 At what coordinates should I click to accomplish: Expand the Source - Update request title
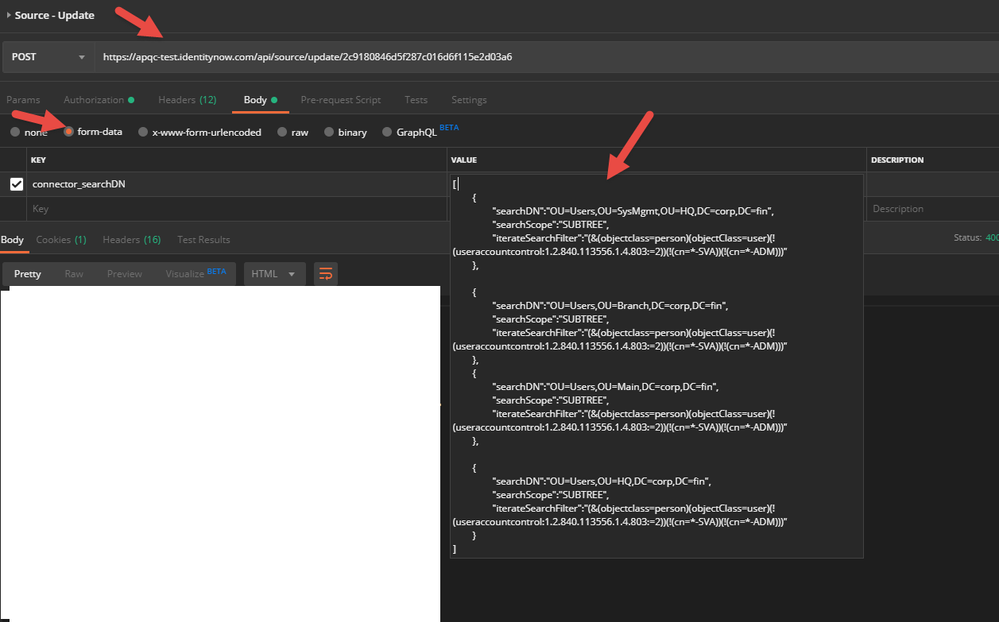click(9, 15)
